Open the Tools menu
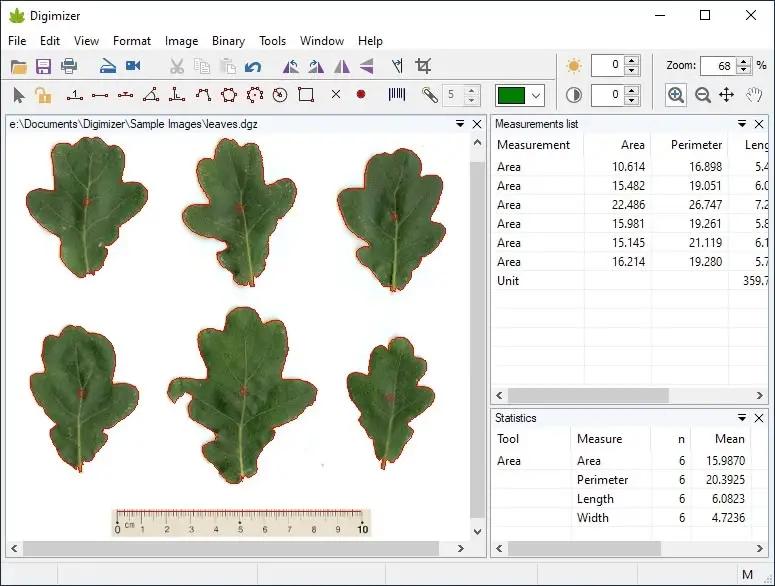This screenshot has width=775, height=586. pyautogui.click(x=272, y=41)
